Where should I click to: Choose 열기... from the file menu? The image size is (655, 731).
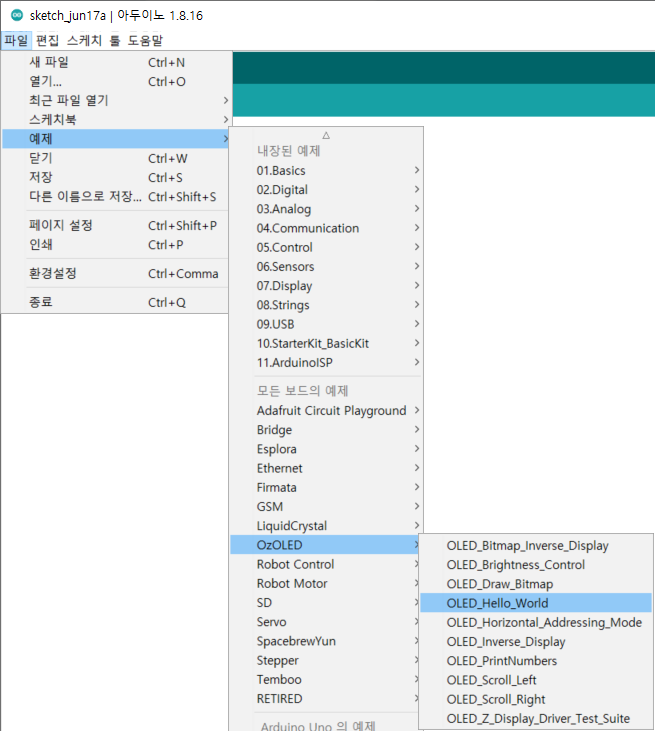115,81
